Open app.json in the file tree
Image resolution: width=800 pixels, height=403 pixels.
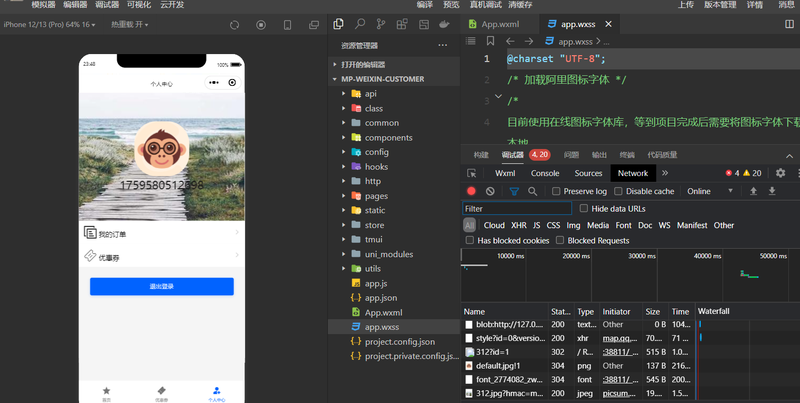coord(380,298)
